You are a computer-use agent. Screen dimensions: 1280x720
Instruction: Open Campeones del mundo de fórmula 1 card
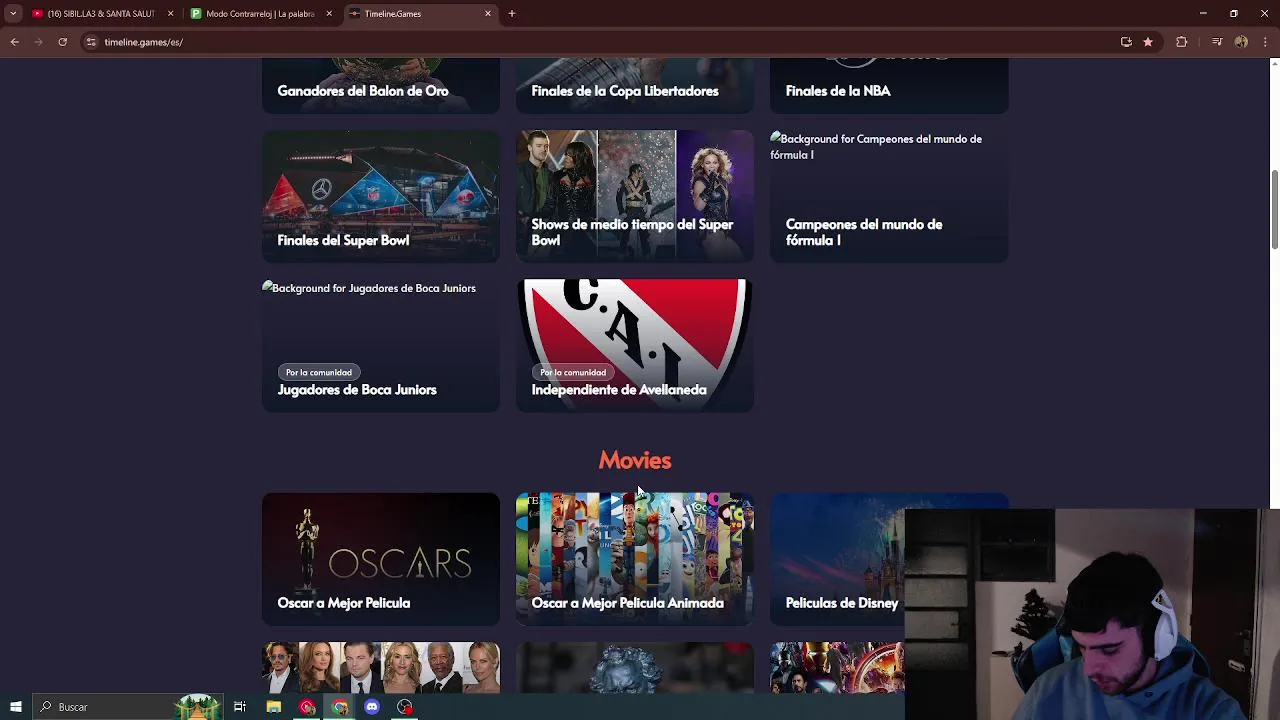[x=889, y=196]
